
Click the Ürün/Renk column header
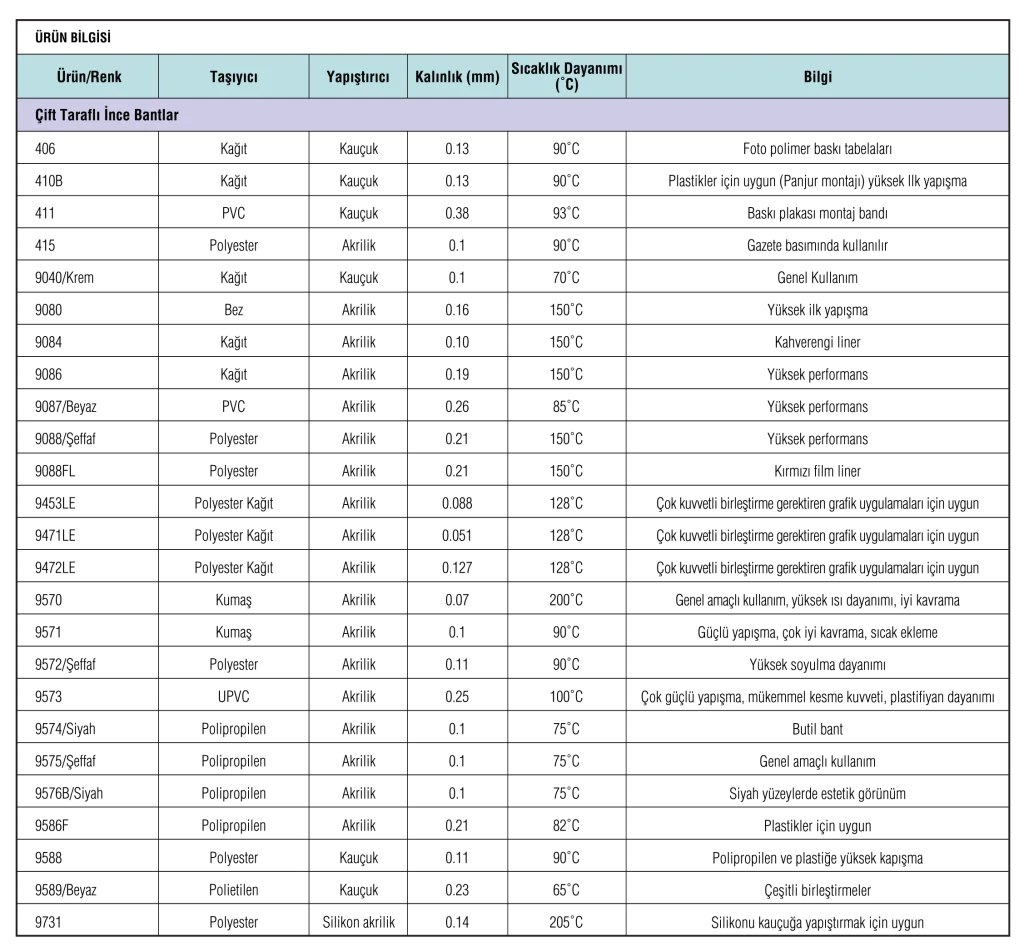[x=88, y=77]
